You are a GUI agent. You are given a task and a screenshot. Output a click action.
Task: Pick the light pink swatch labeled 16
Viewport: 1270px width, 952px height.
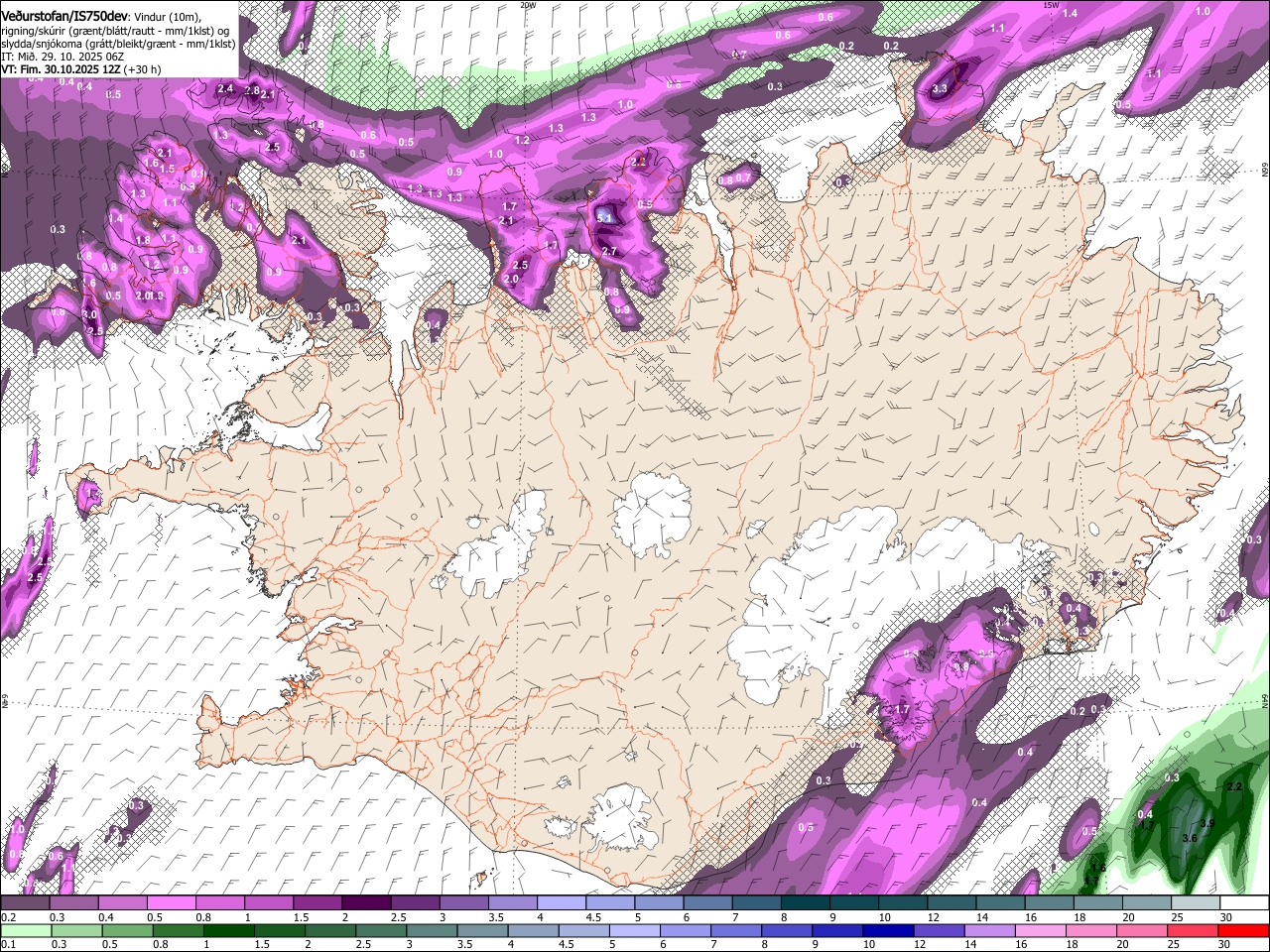click(1039, 930)
